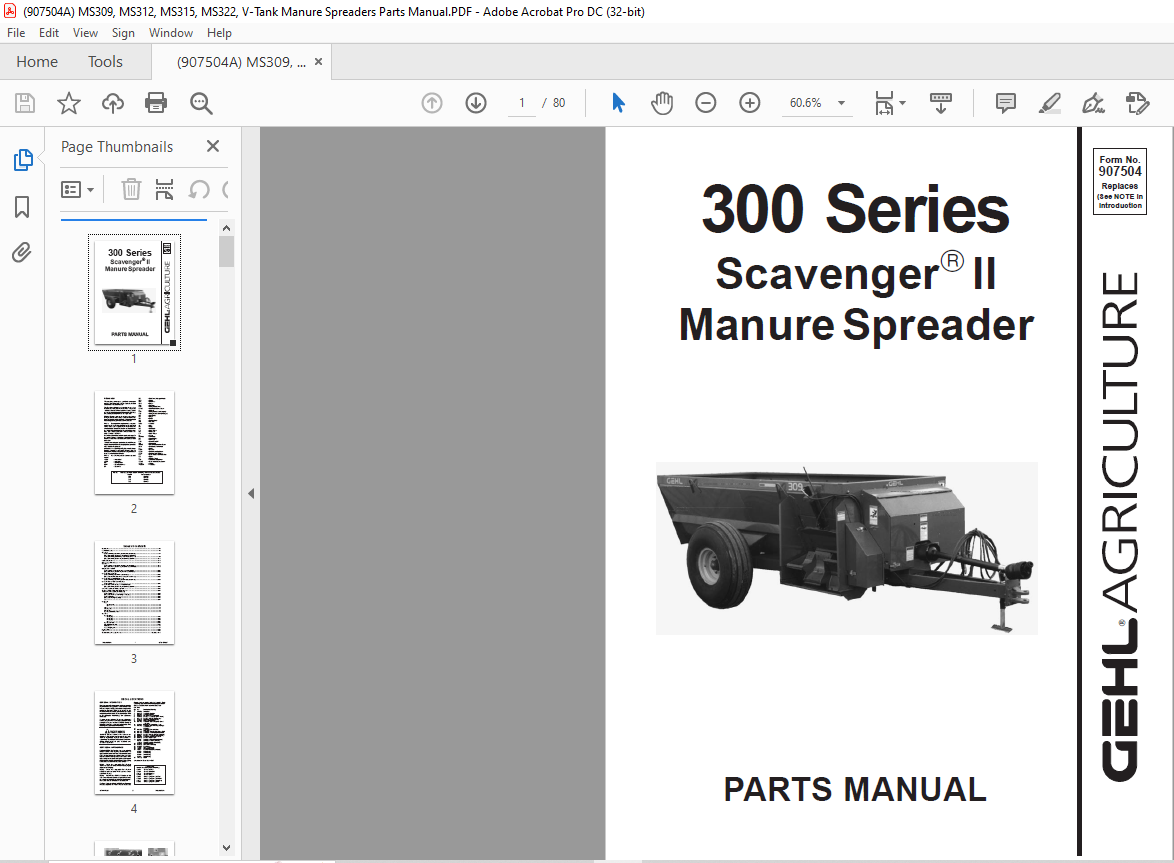Activate the Hand pan tool

662,103
